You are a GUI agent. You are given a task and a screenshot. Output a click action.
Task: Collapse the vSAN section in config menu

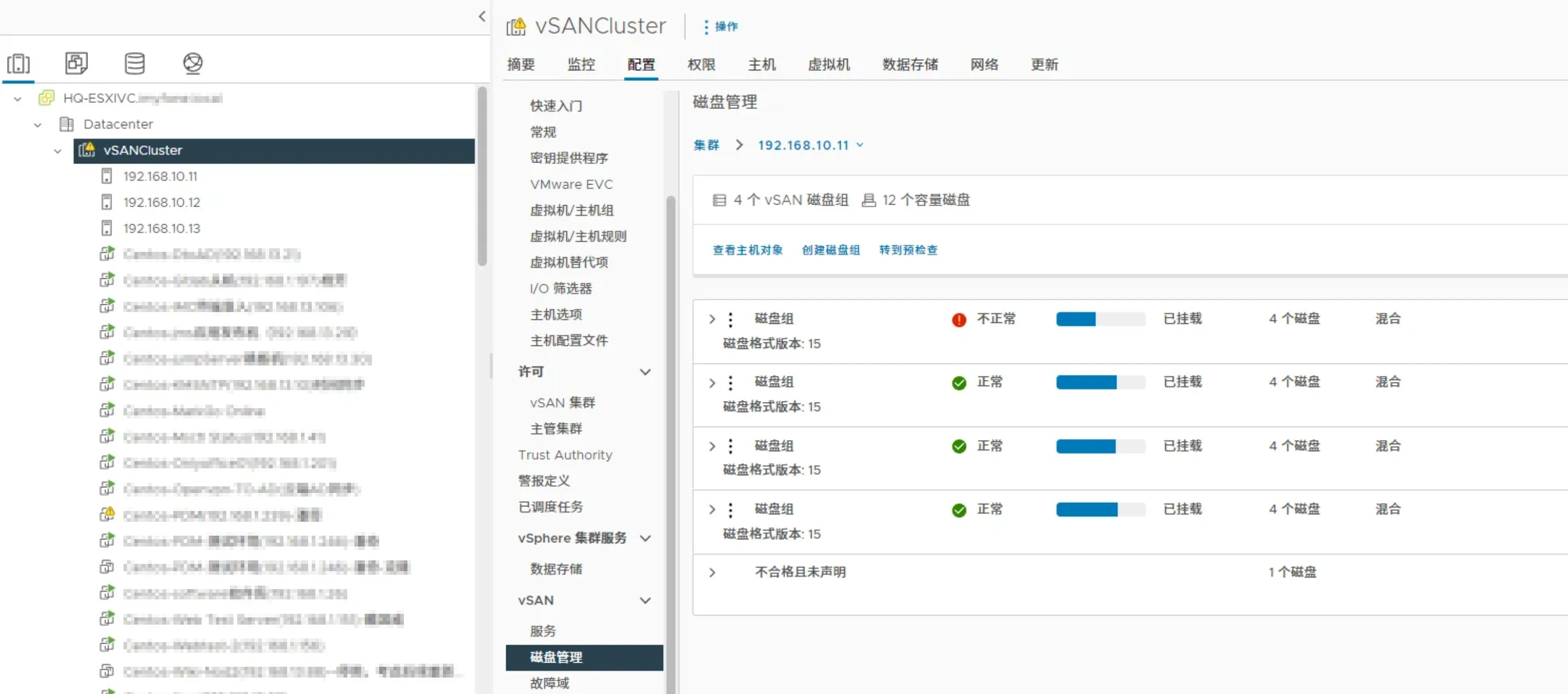(x=645, y=600)
